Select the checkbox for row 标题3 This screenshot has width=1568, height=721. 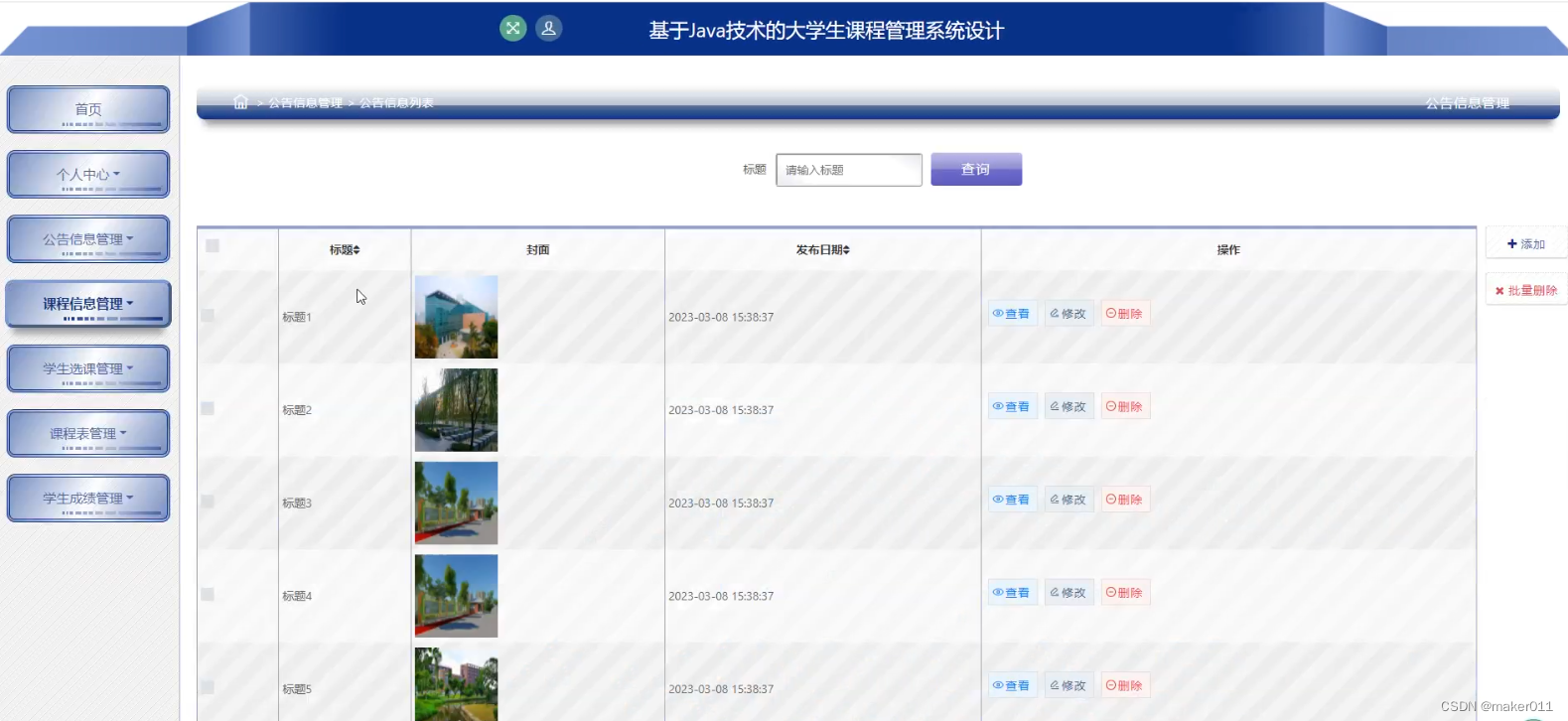(208, 502)
